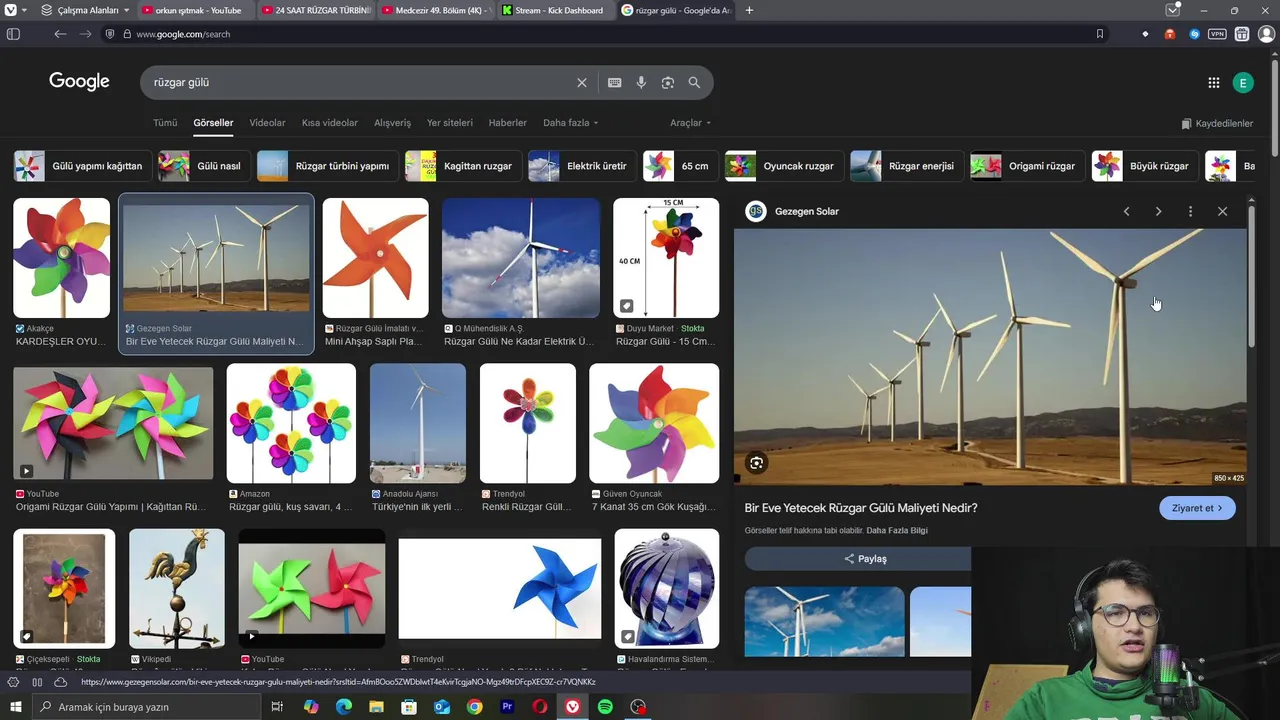Select the Gülü yapımı kağıttan chip
This screenshot has width=1280, height=720.
pos(82,166)
